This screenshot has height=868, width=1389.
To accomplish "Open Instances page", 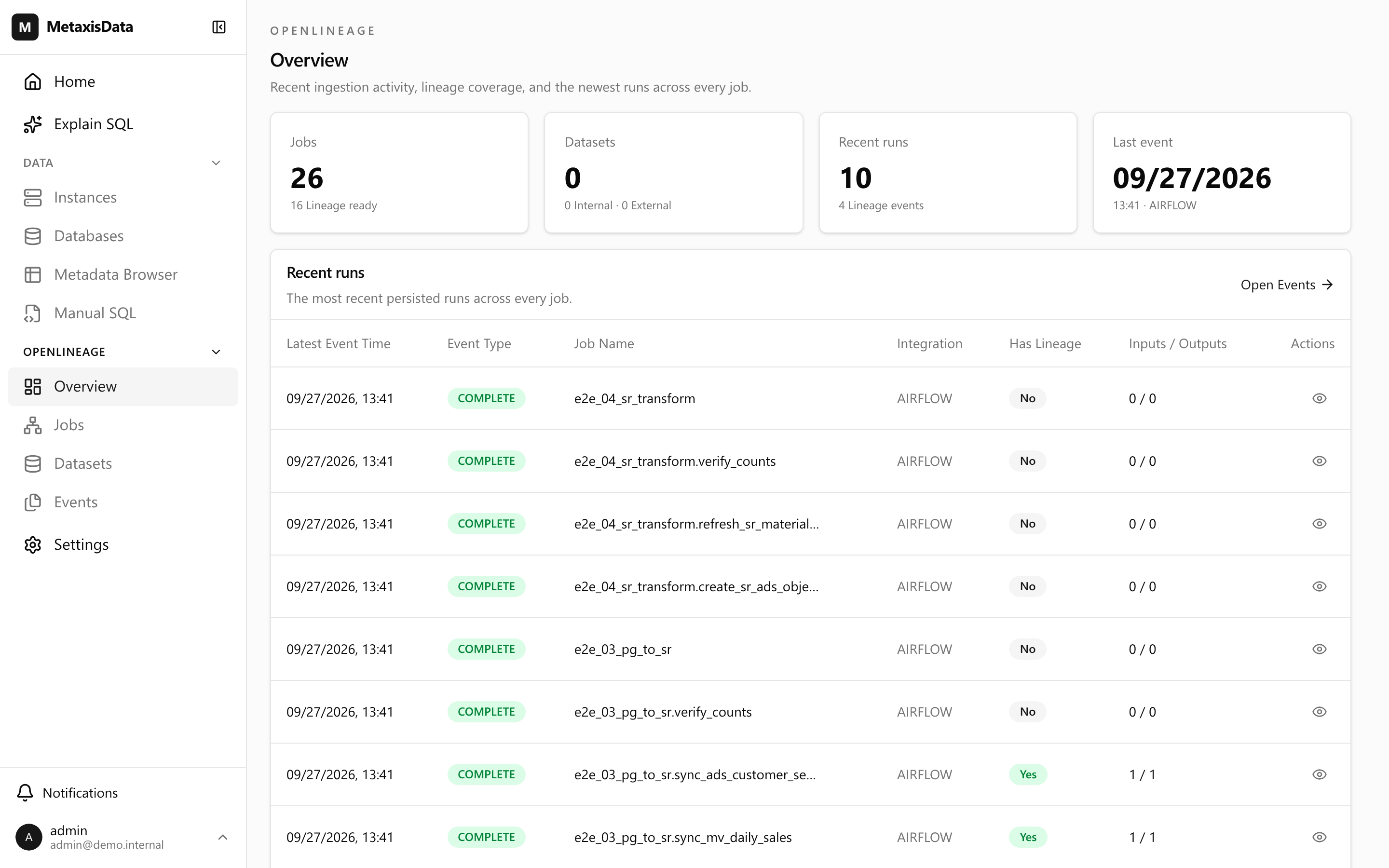I will [x=123, y=198].
